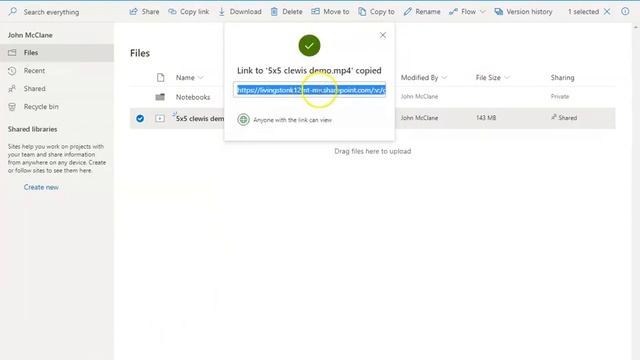Click Share label in the toolbar
The height and width of the screenshot is (360, 640).
[150, 11]
